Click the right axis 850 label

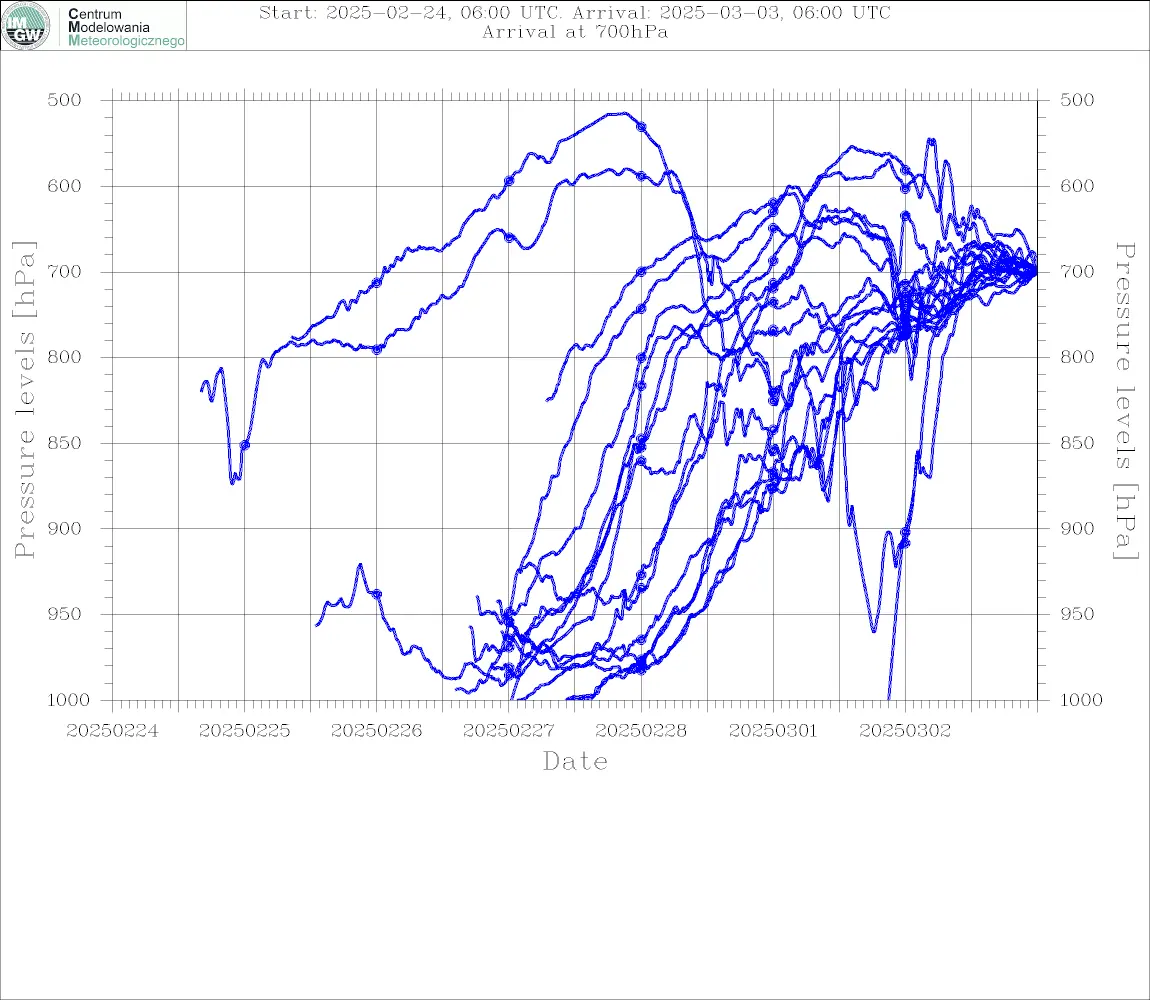click(x=1077, y=443)
